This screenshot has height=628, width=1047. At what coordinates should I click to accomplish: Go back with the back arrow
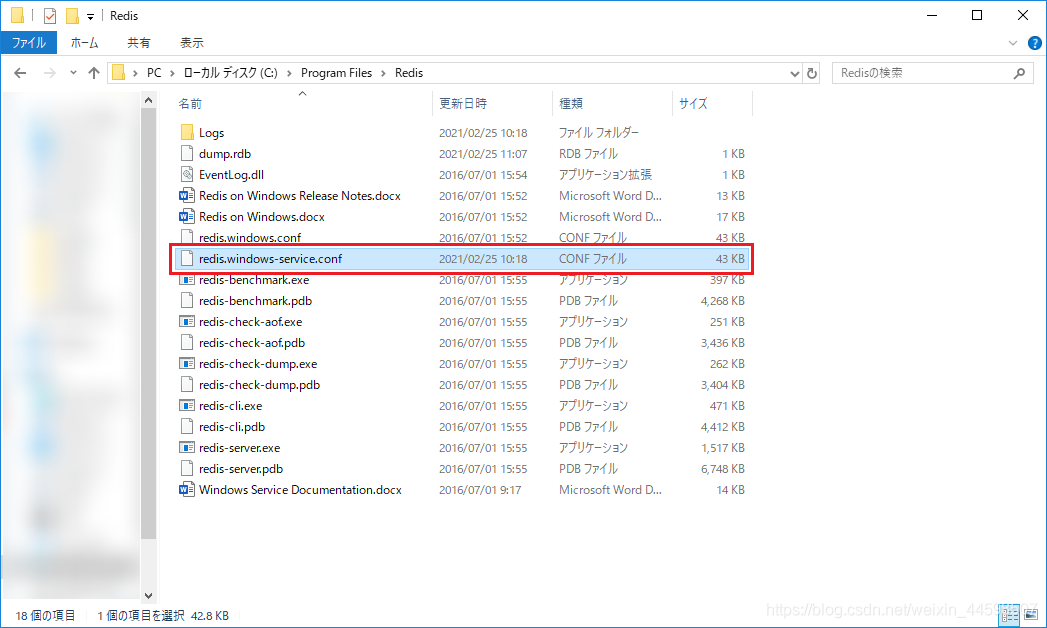point(20,73)
